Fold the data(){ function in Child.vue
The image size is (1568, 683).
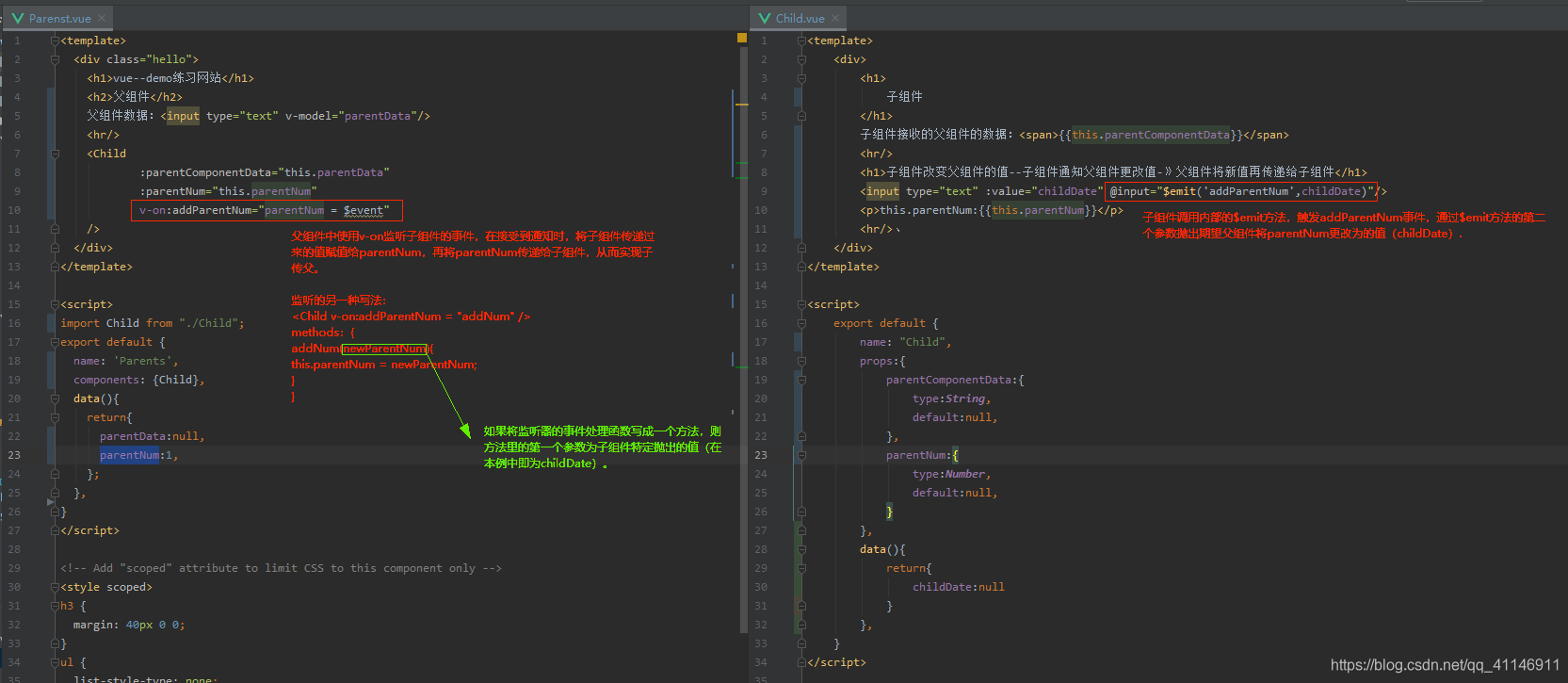(x=801, y=549)
